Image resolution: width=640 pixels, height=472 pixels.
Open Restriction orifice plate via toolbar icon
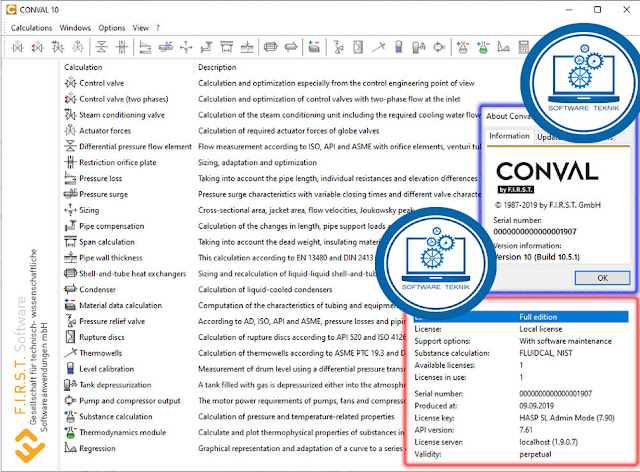[x=122, y=47]
